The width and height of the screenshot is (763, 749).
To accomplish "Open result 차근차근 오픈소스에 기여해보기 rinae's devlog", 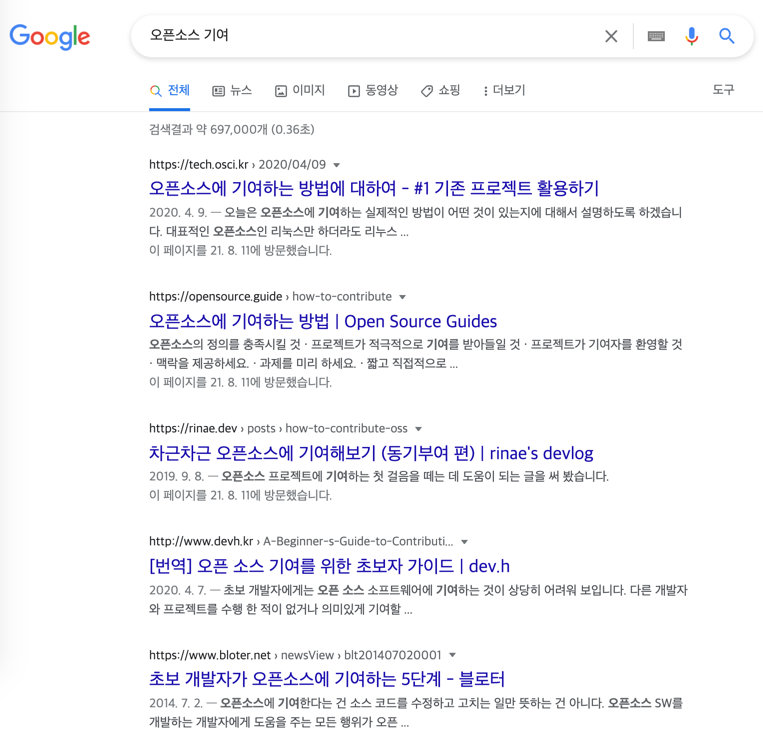I will (371, 453).
